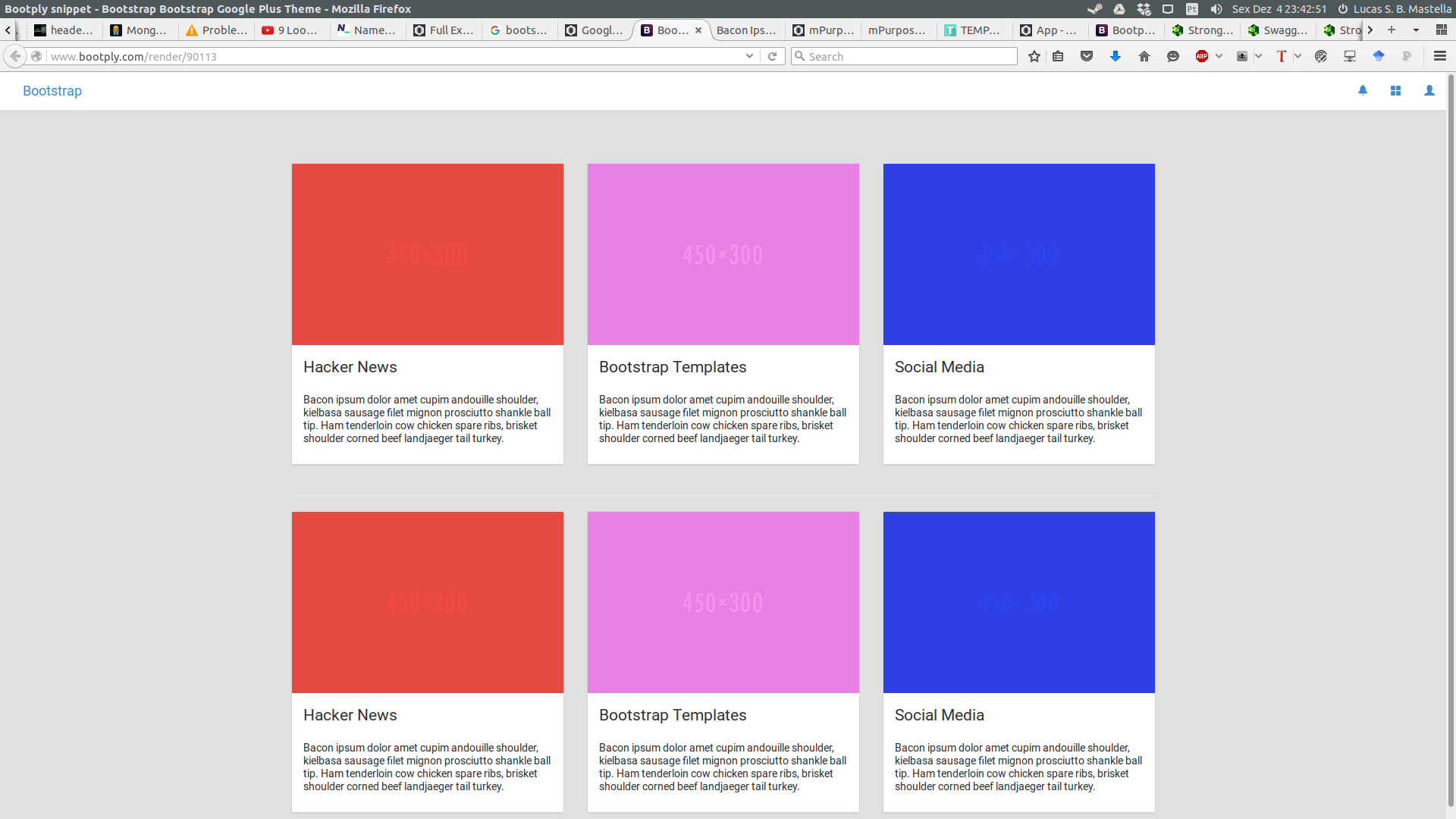Viewport: 1456px width, 819px height.
Task: Save page to Pocket icon
Action: [x=1087, y=56]
